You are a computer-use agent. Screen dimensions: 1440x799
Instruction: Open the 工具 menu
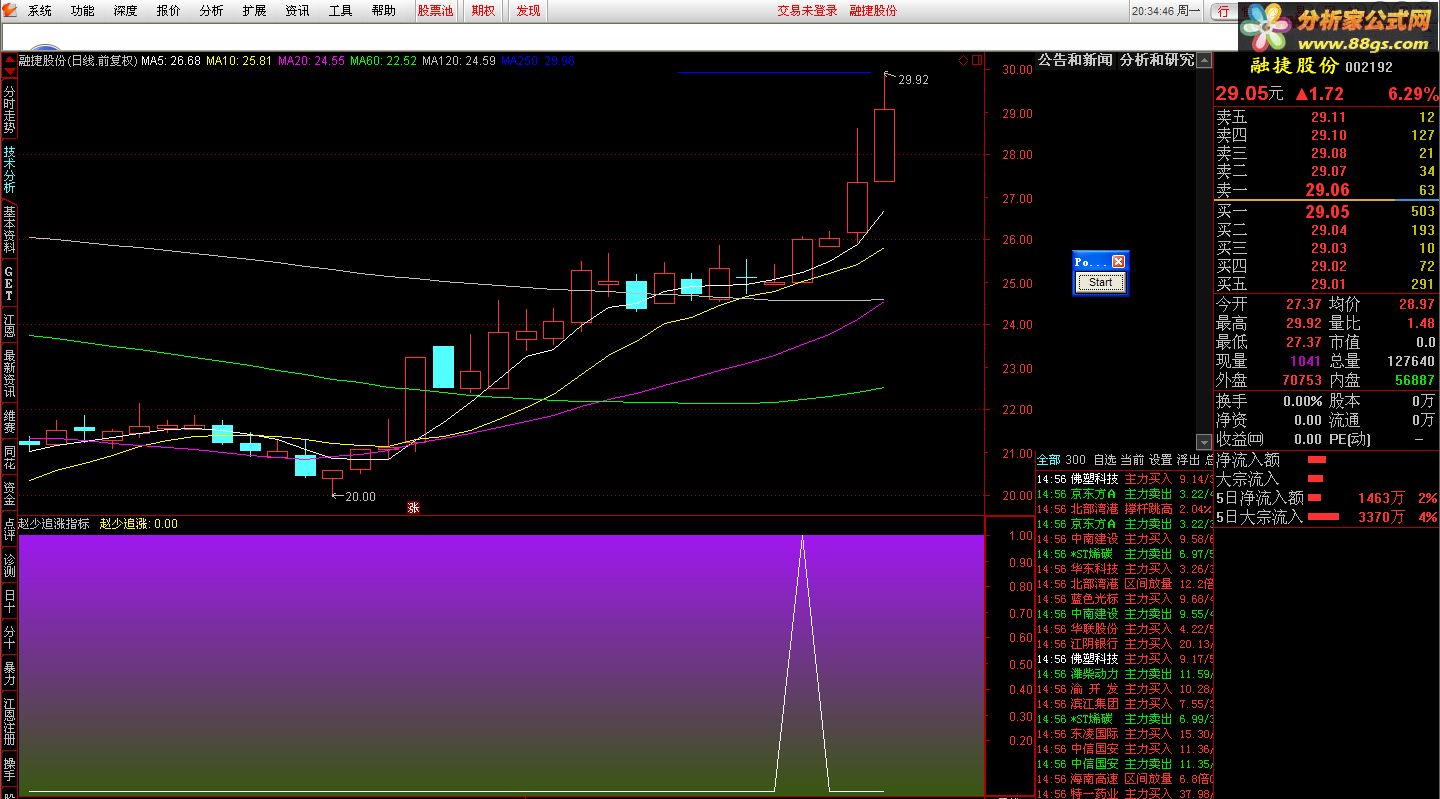(341, 11)
